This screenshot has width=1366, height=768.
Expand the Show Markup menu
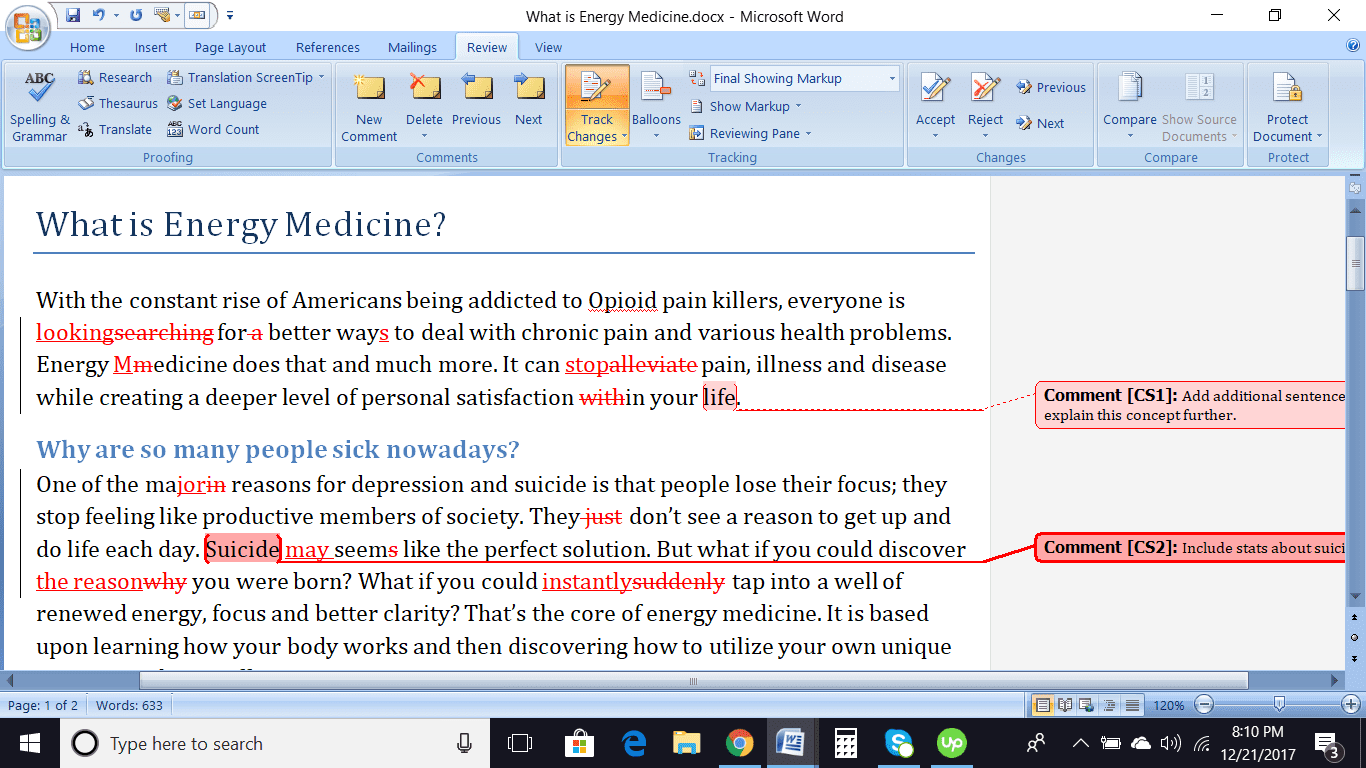coord(746,106)
